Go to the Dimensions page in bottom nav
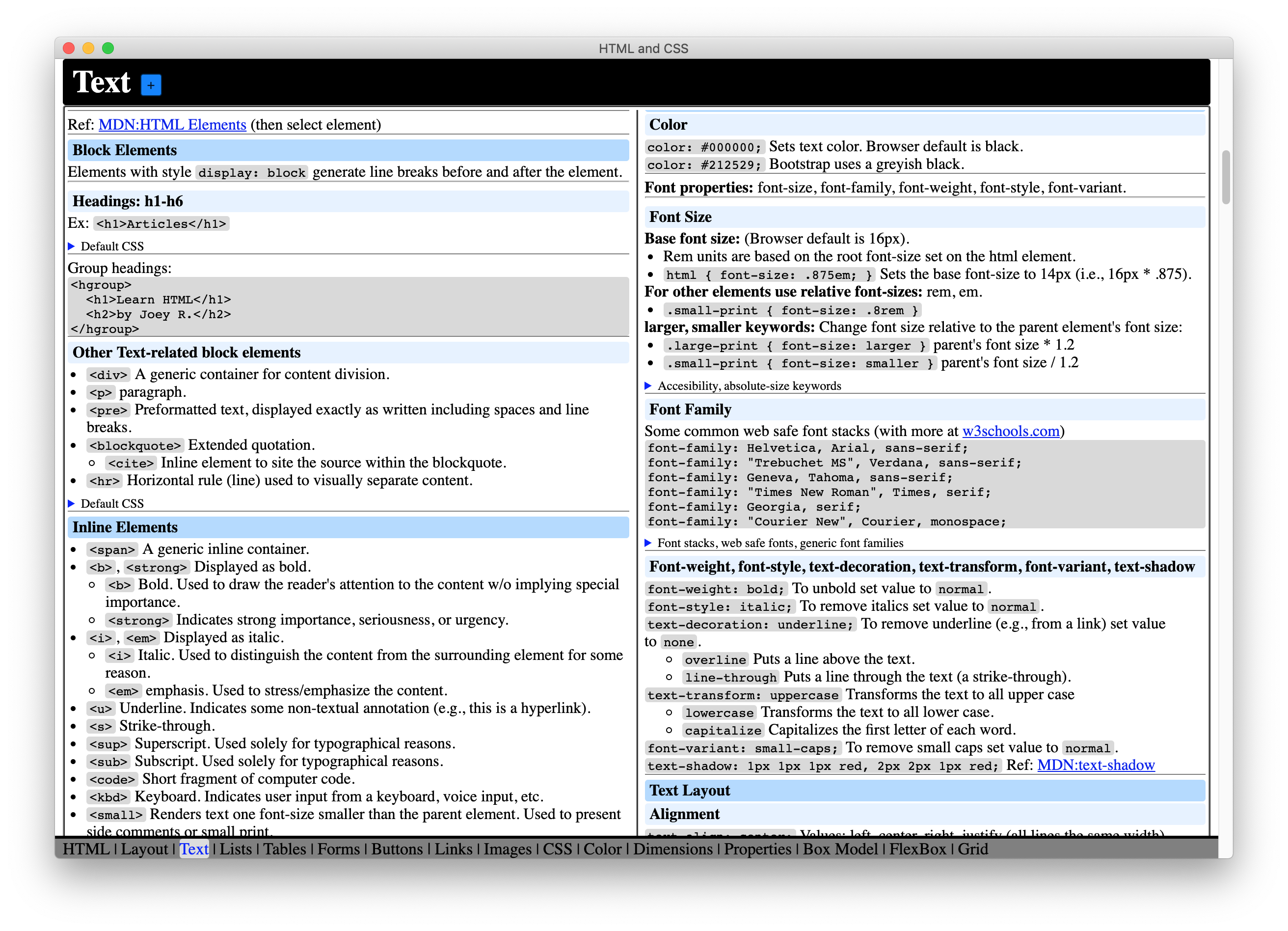The width and height of the screenshot is (1288, 931). [672, 849]
